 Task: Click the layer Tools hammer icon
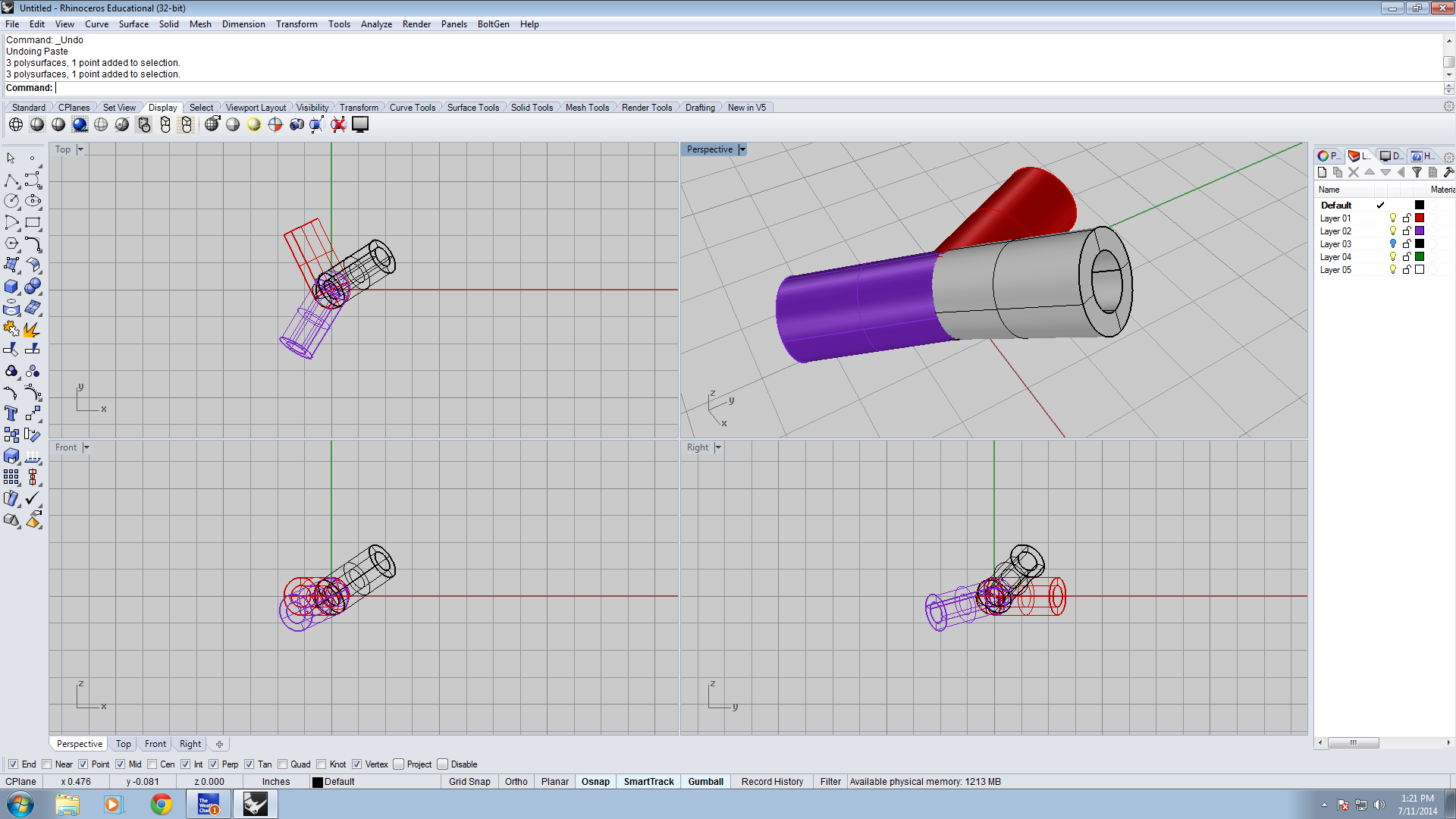pyautogui.click(x=1448, y=173)
